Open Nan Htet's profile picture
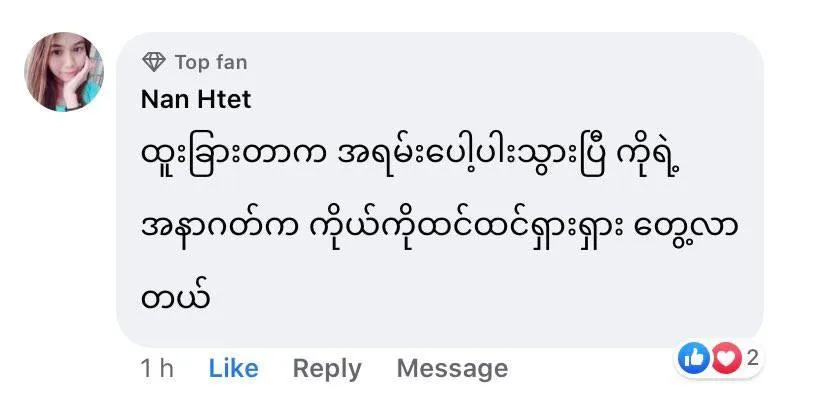The image size is (828, 396). click(x=64, y=72)
